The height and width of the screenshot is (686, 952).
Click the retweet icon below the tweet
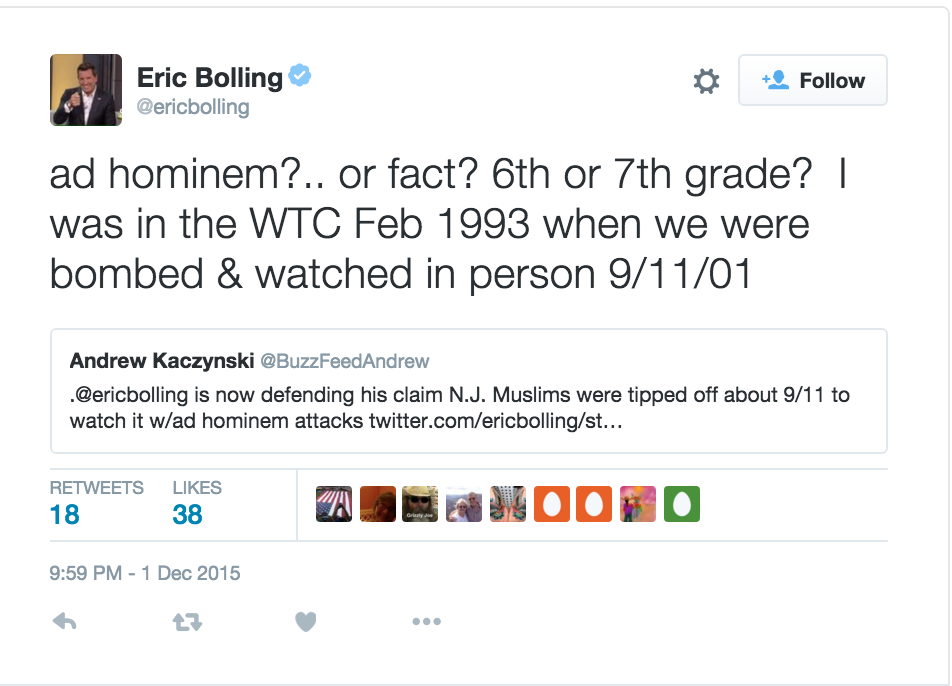187,622
